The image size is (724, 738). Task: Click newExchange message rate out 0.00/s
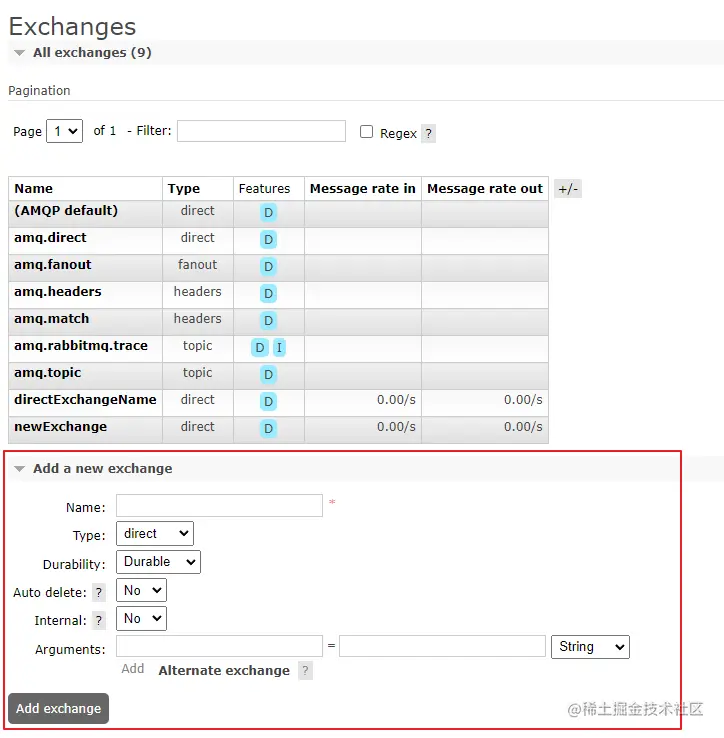pyautogui.click(x=523, y=426)
